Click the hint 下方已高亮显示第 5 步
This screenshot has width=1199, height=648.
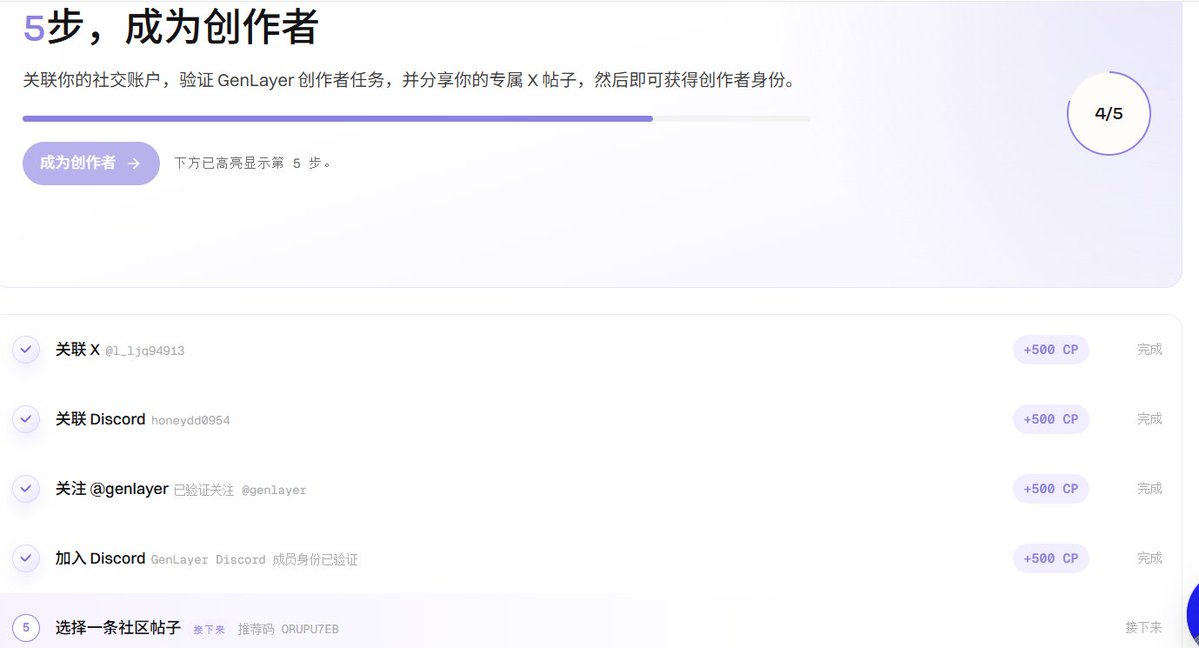[252, 163]
